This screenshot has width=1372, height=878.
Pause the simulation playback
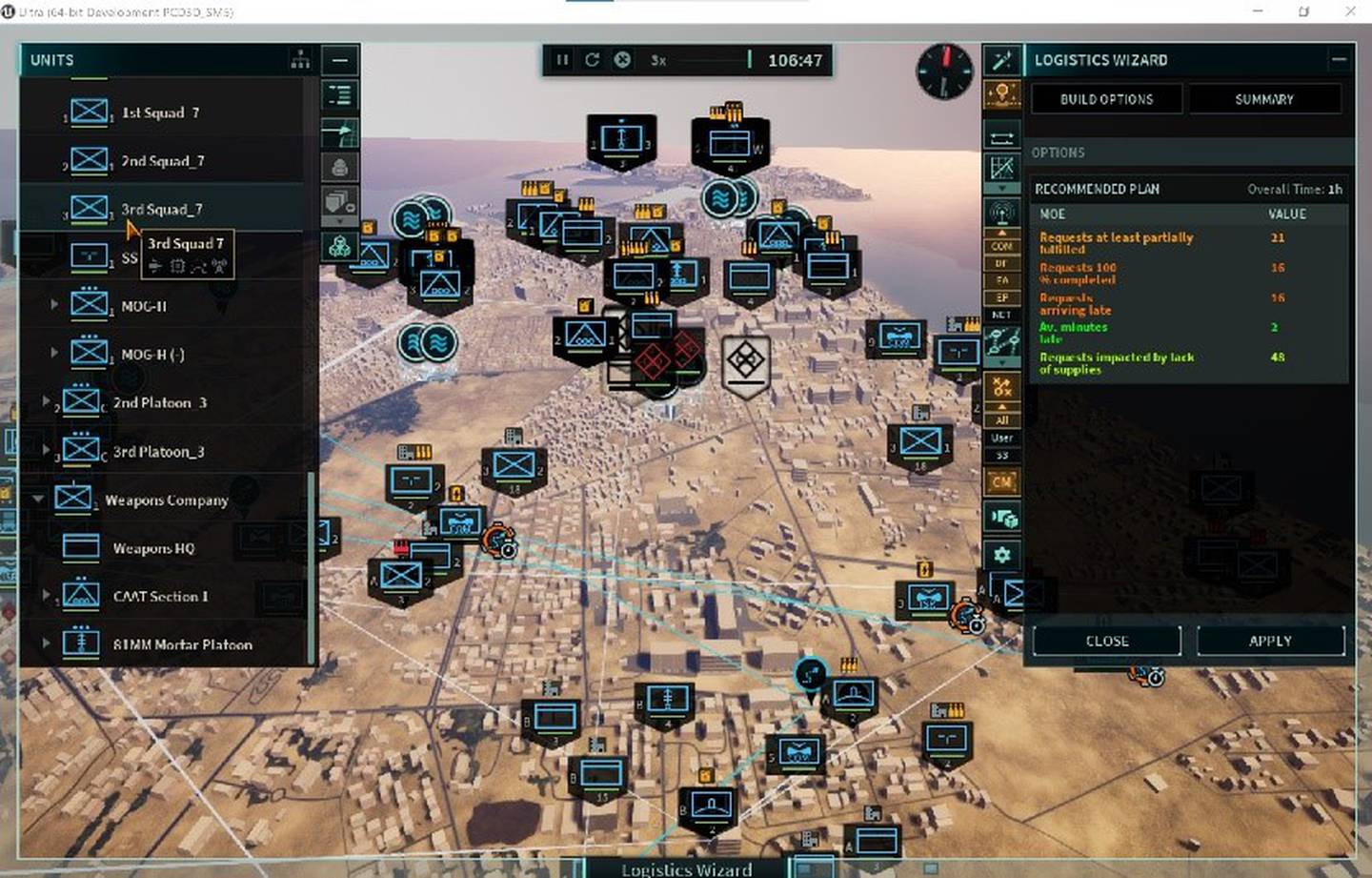click(562, 60)
